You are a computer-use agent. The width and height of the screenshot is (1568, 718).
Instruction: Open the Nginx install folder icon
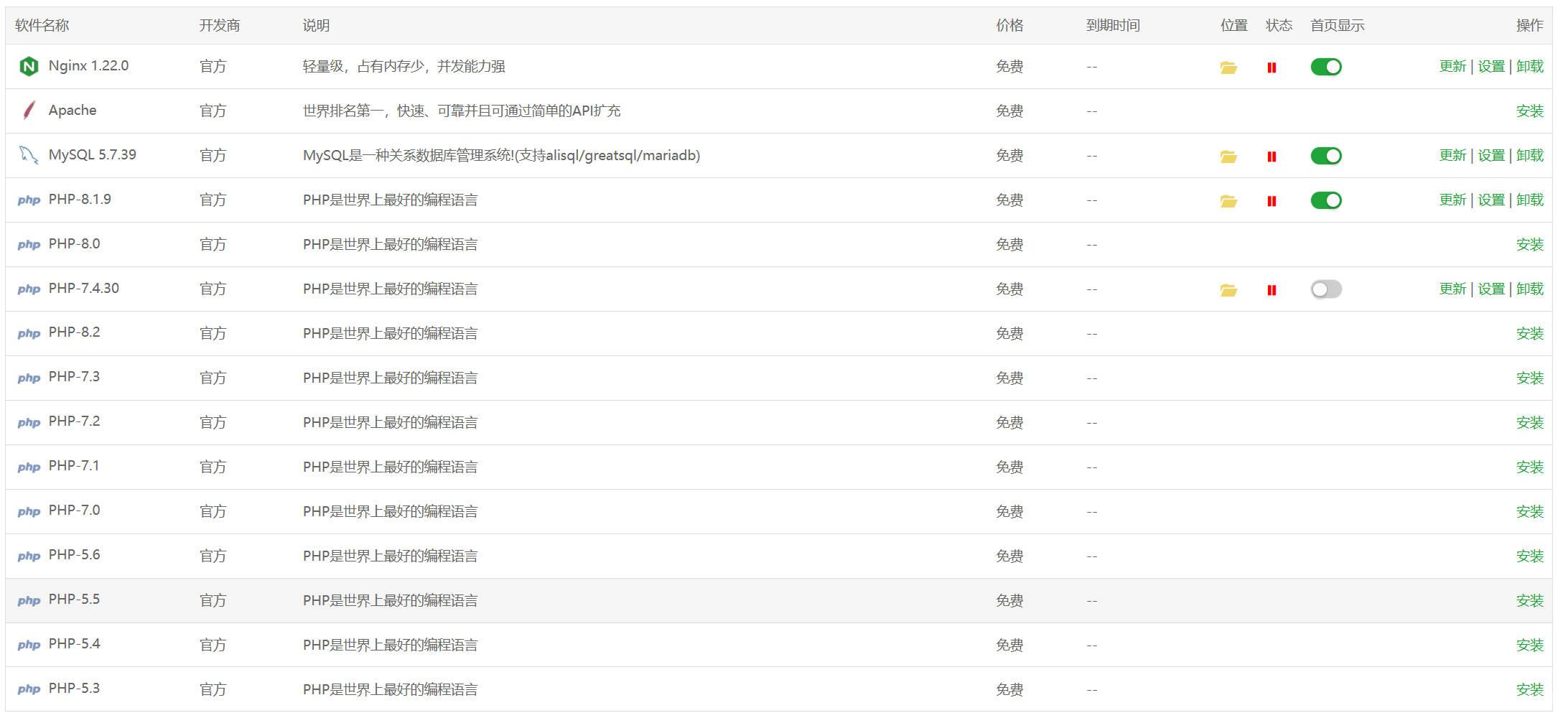pos(1228,67)
